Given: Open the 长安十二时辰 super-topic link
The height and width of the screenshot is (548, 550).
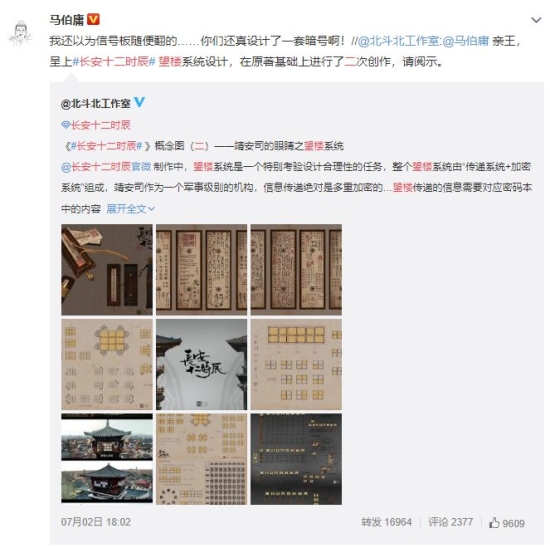Looking at the screenshot, I should pyautogui.click(x=101, y=125).
